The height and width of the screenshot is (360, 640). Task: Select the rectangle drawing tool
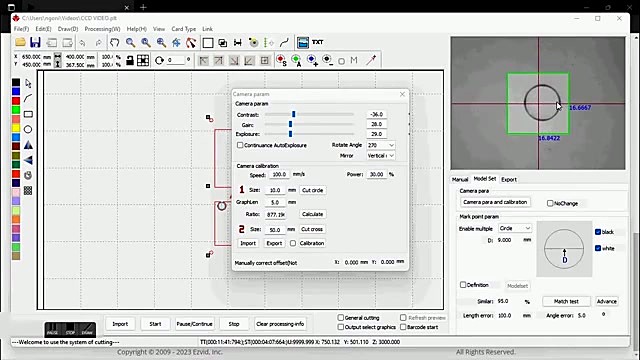(x=28, y=114)
